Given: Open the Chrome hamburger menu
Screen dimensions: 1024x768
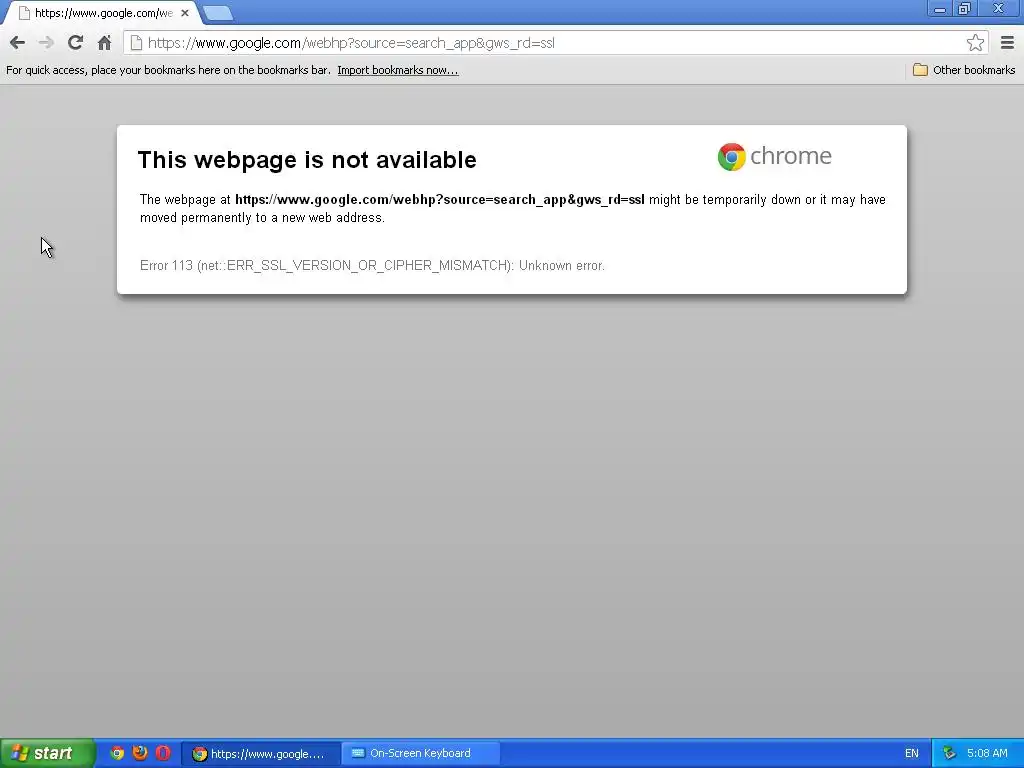Looking at the screenshot, I should point(1007,43).
